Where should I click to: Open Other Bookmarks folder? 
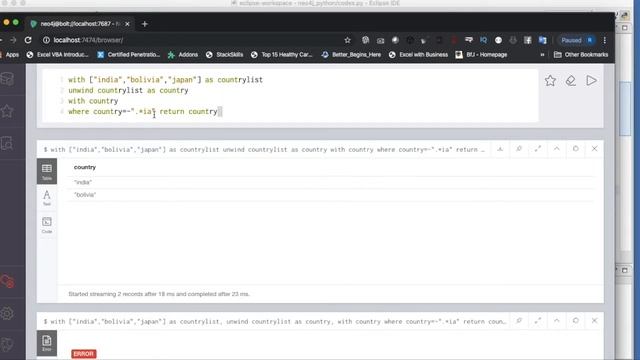click(581, 55)
